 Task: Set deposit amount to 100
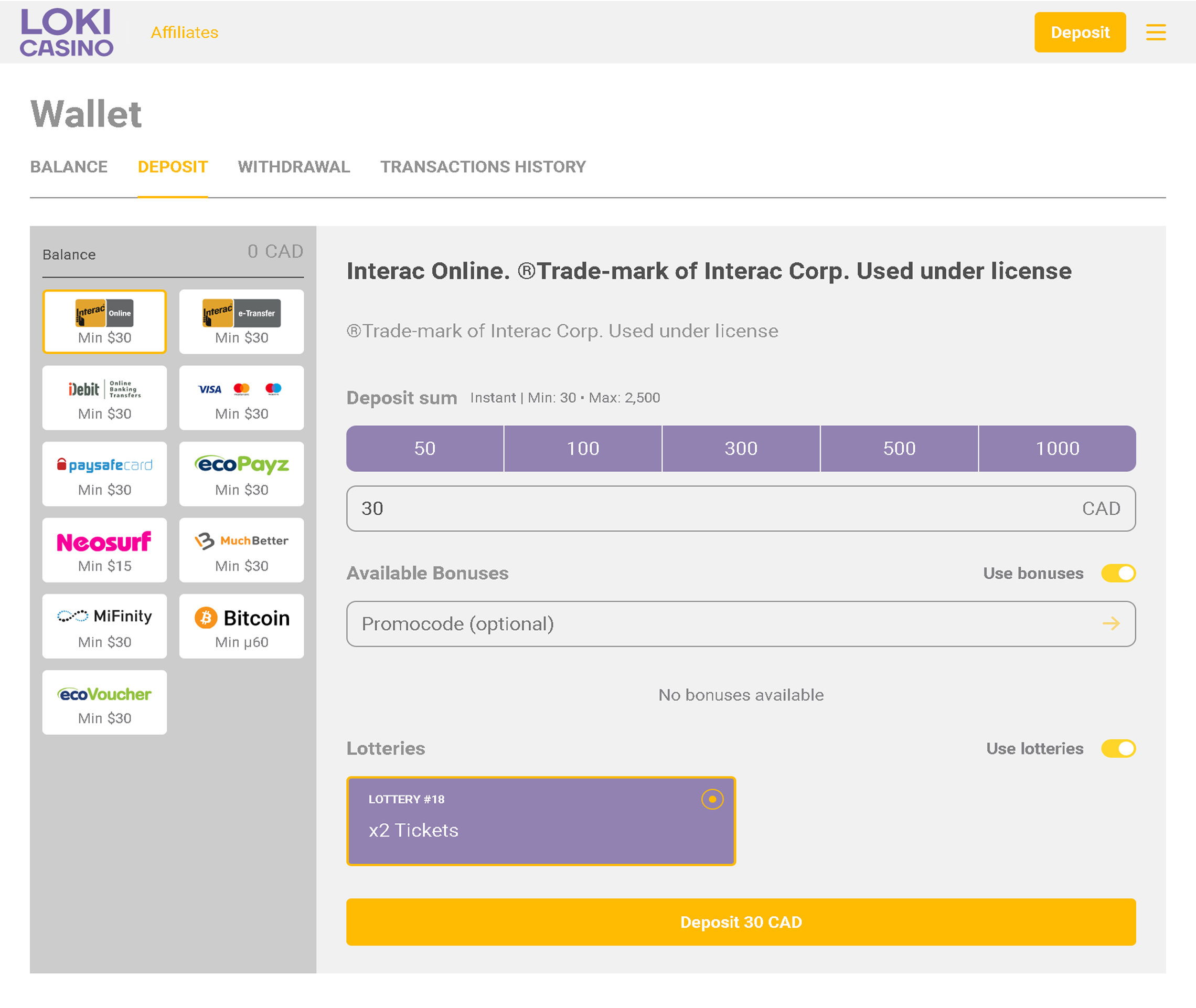pyautogui.click(x=583, y=449)
